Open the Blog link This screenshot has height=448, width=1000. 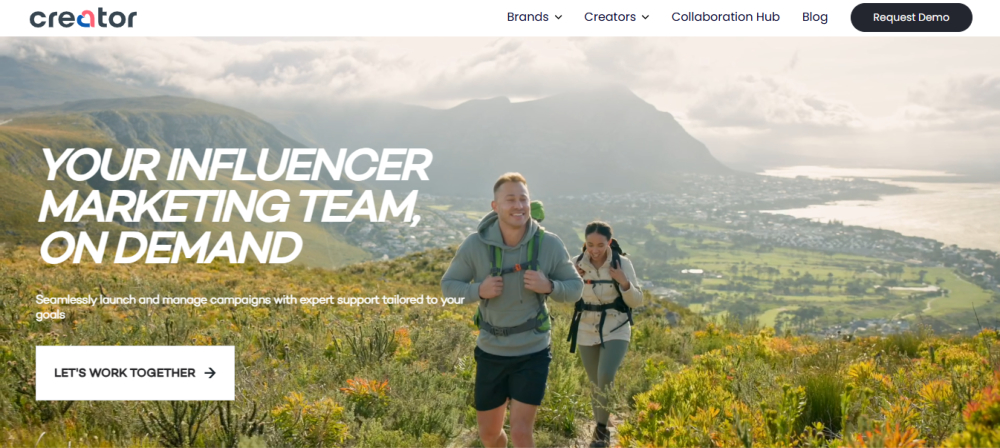point(814,17)
